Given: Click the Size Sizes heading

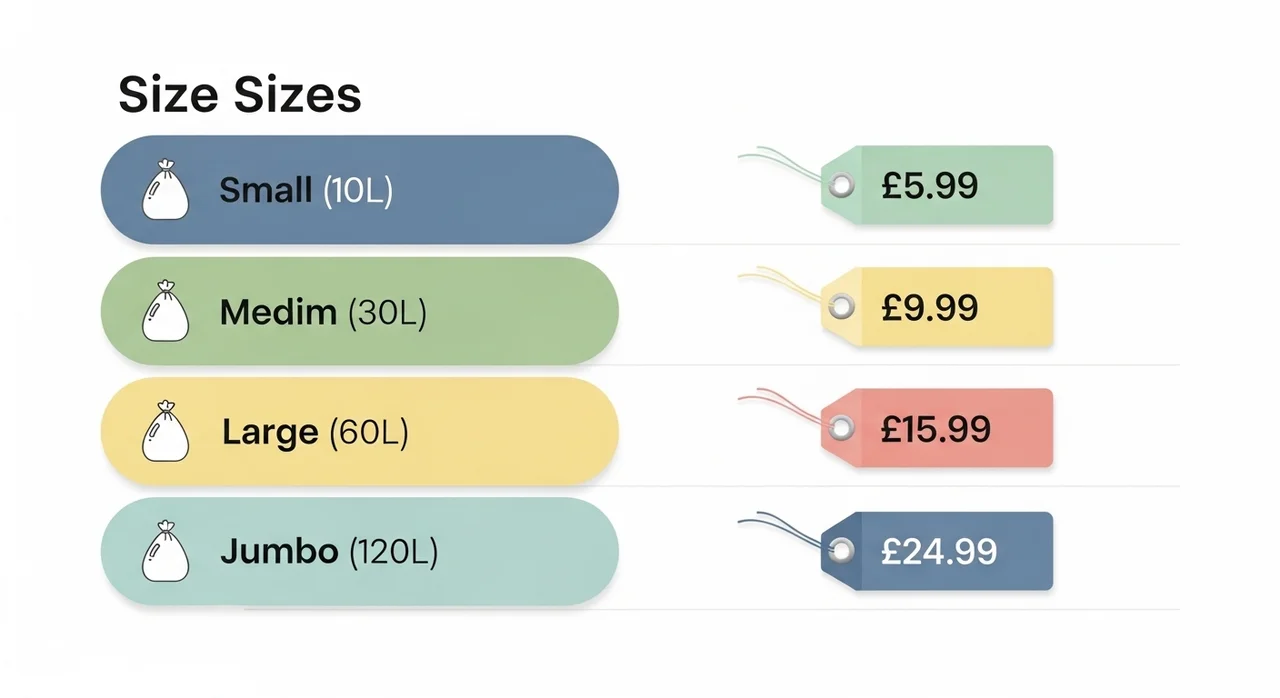Looking at the screenshot, I should pos(240,95).
